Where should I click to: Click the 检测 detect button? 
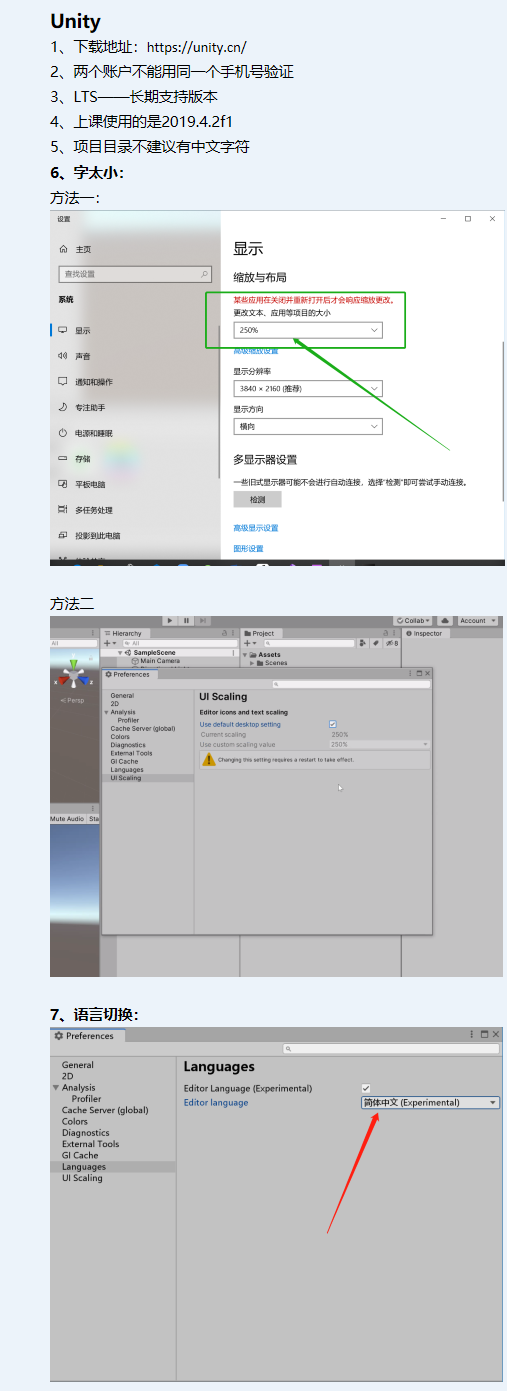pyautogui.click(x=257, y=499)
